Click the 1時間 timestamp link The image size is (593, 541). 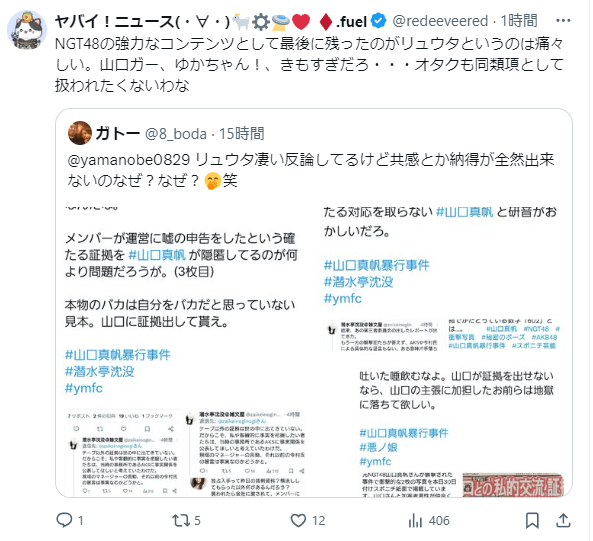pyautogui.click(x=519, y=21)
